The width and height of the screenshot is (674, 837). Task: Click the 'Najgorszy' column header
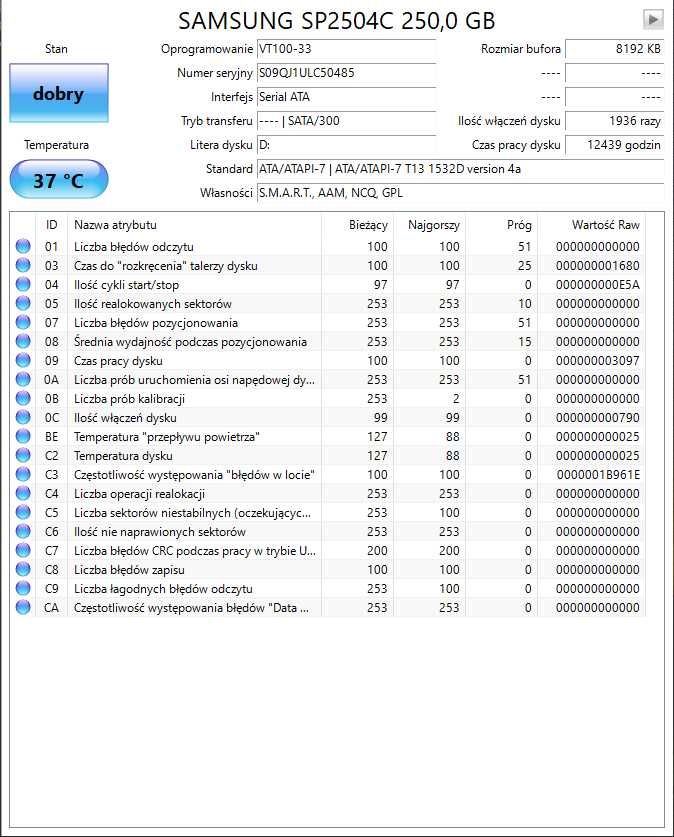coord(430,225)
